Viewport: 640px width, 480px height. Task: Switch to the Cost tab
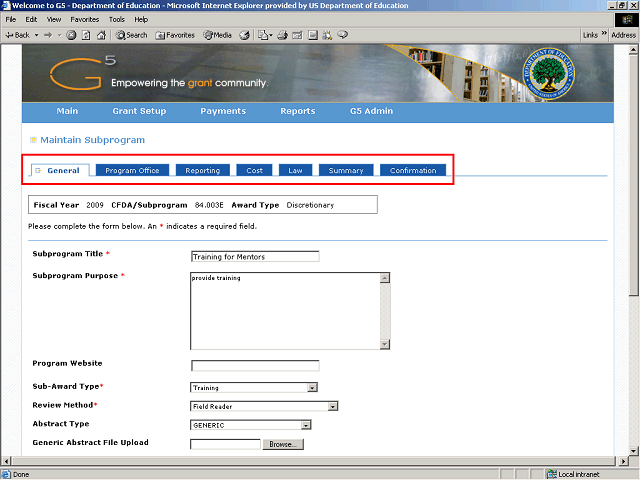[254, 170]
